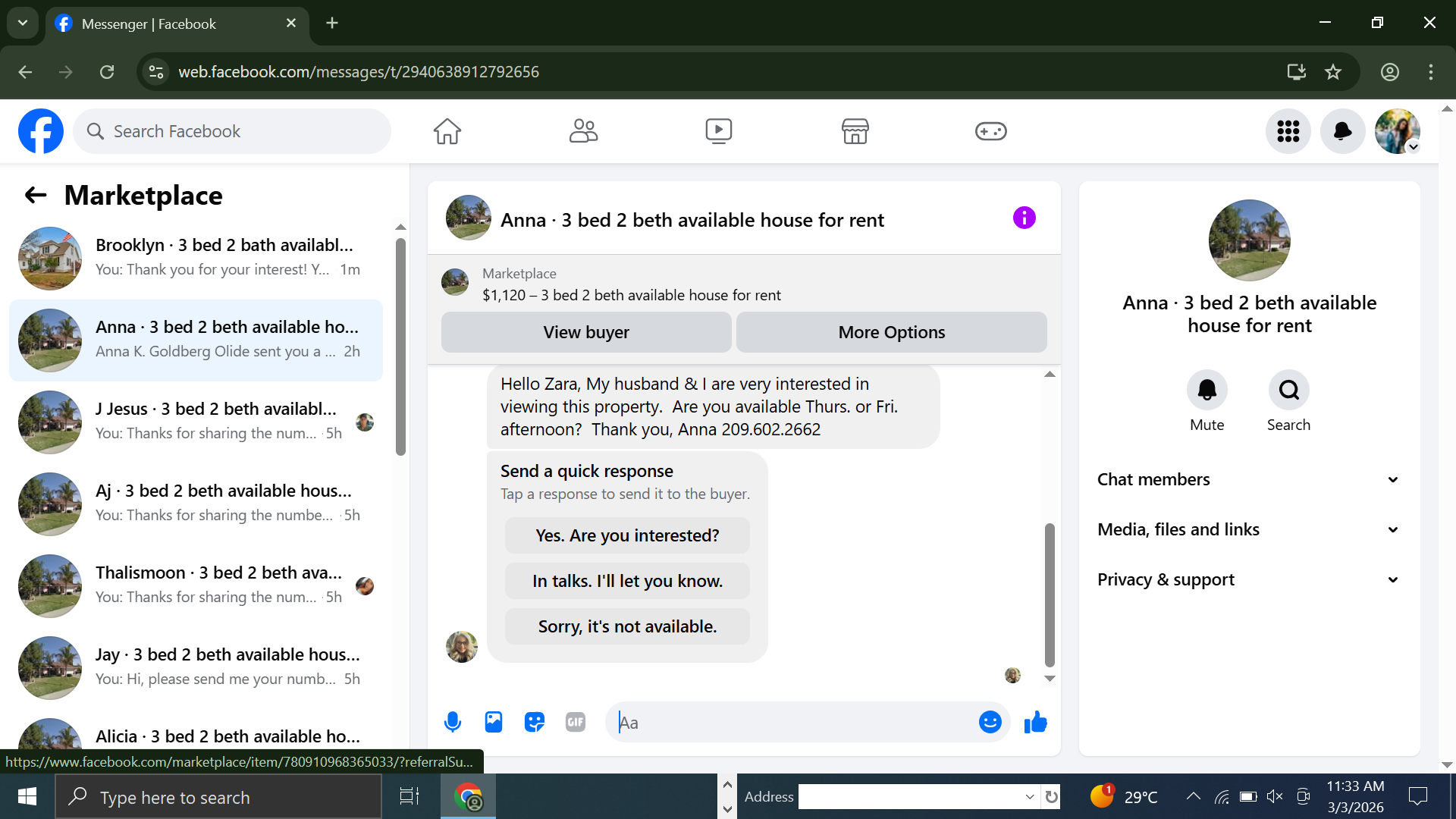
Task: Open the Aj conversation
Action: point(196,504)
